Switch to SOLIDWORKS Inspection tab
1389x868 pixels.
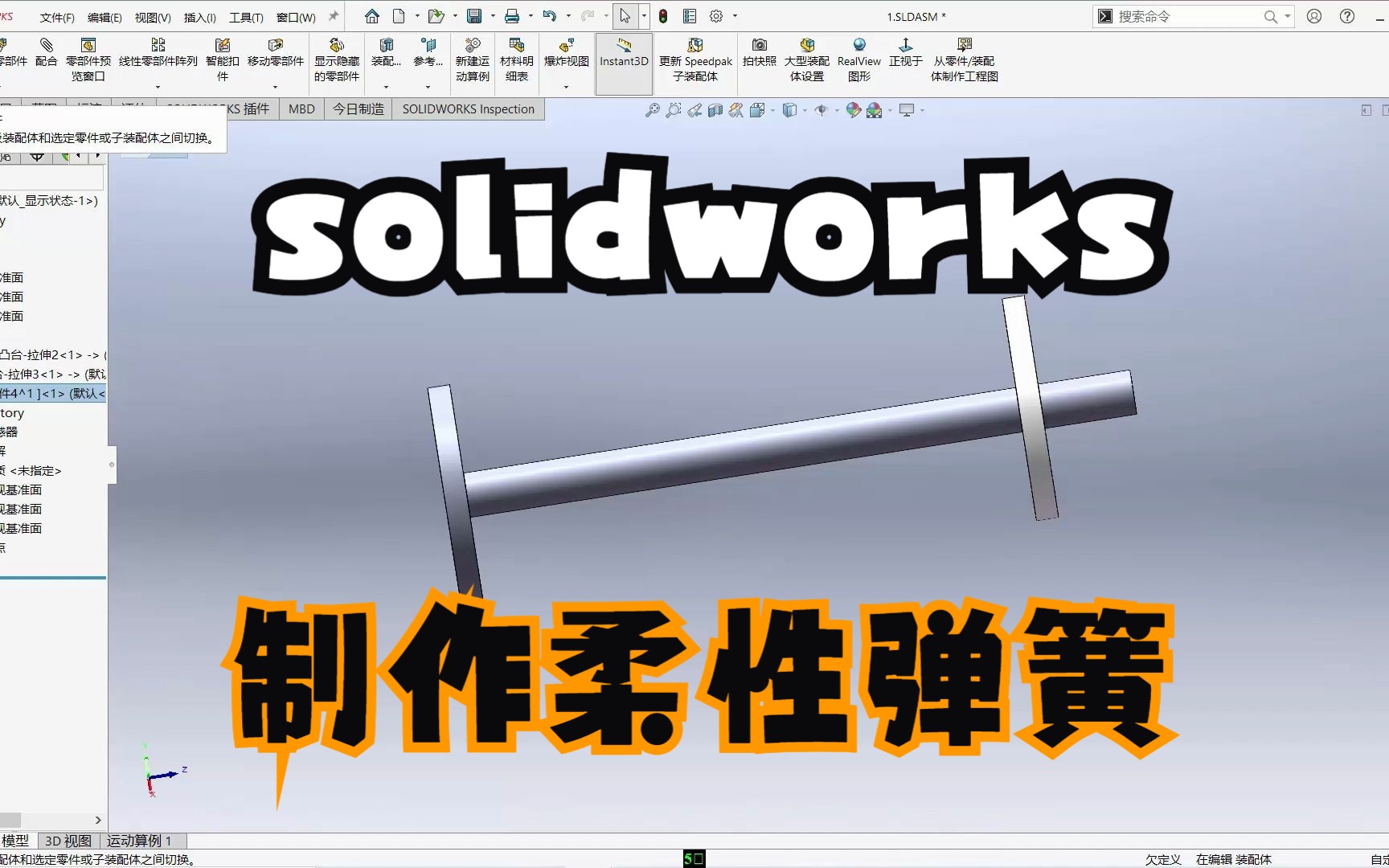click(469, 109)
